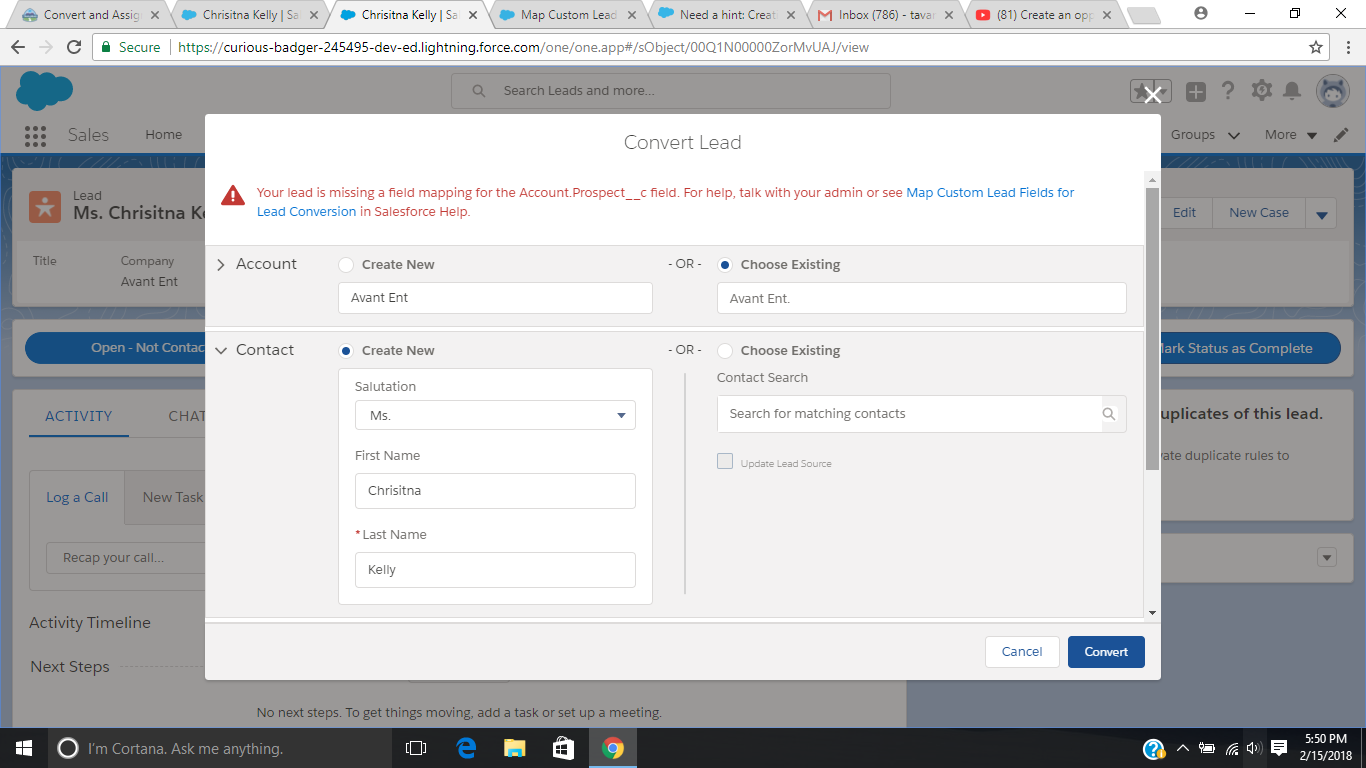Open File Explorer from the taskbar
This screenshot has width=1366, height=768.
coord(515,748)
